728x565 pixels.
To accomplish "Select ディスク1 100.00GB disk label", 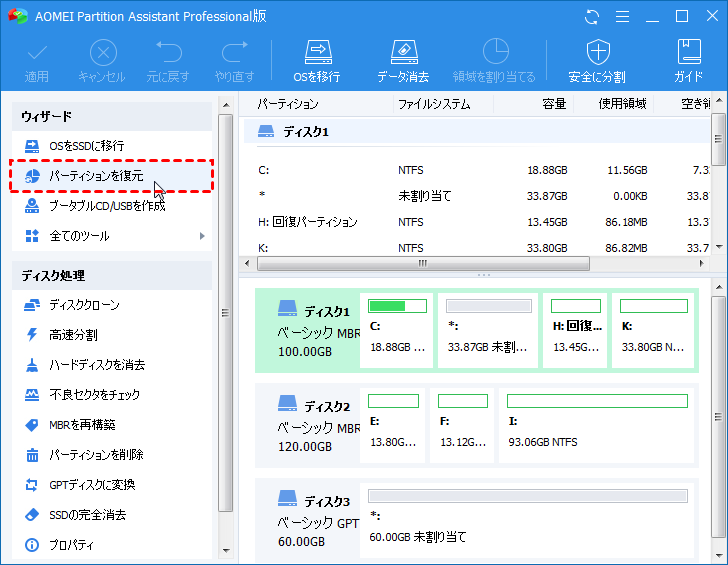I will click(308, 330).
